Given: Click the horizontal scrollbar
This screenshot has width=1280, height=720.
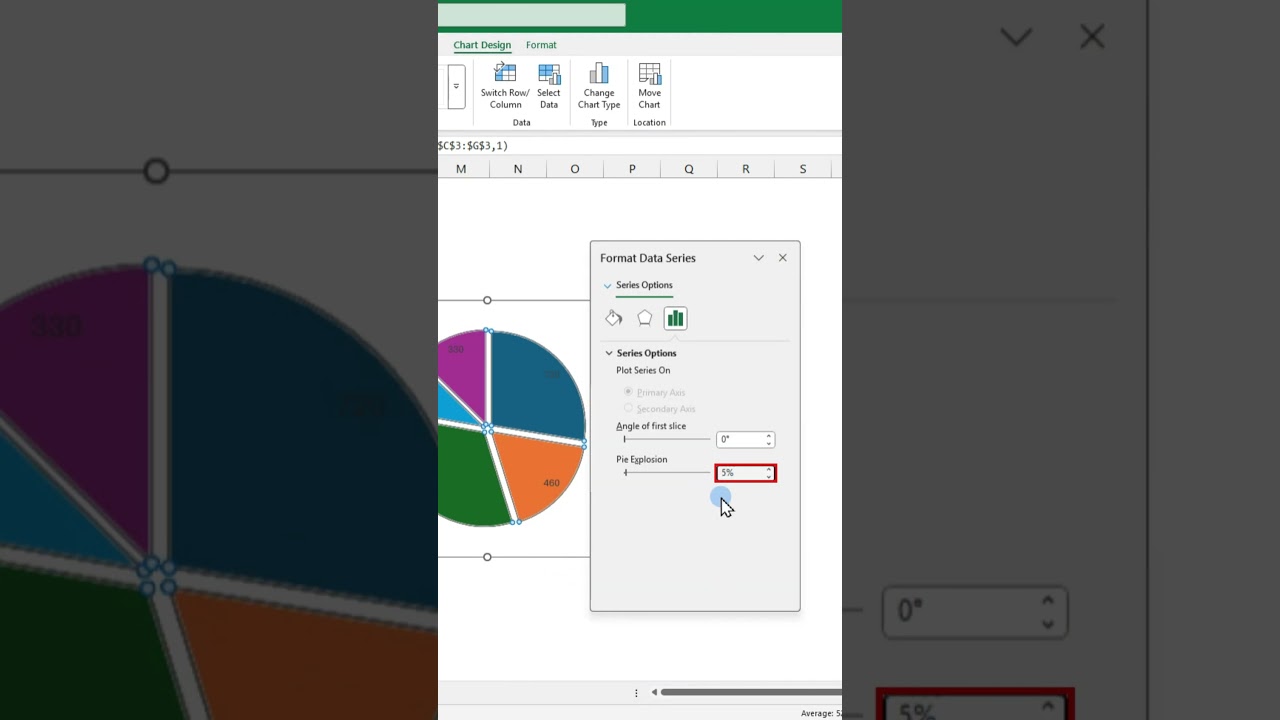Looking at the screenshot, I should (750, 692).
